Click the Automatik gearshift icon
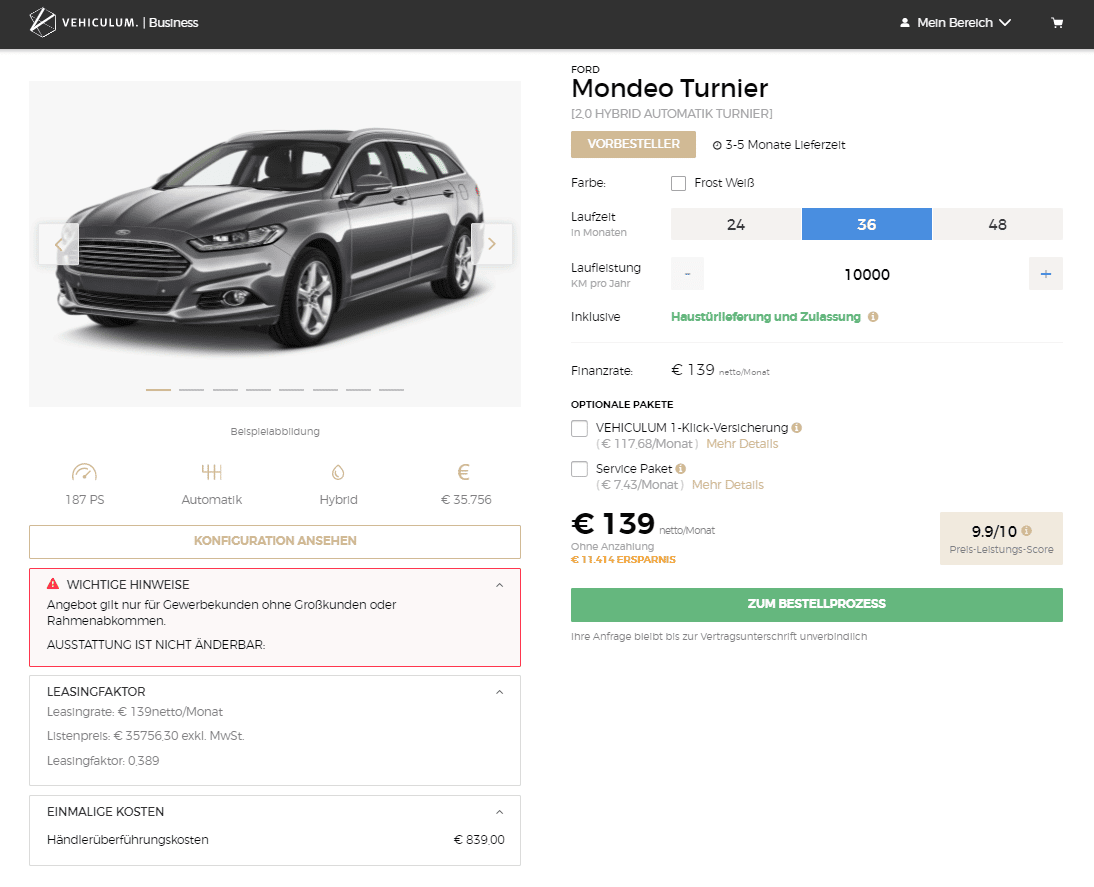This screenshot has width=1094, height=887. [211, 472]
